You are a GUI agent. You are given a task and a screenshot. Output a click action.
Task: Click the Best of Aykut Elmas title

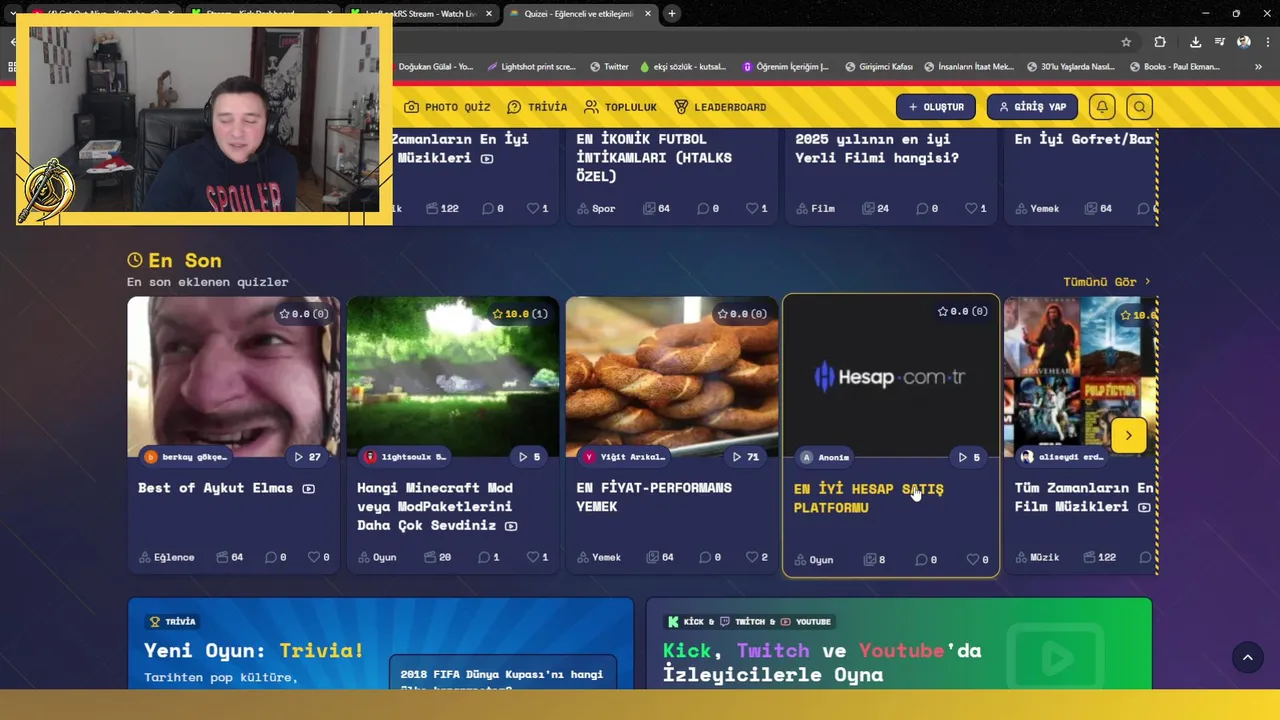coord(216,488)
